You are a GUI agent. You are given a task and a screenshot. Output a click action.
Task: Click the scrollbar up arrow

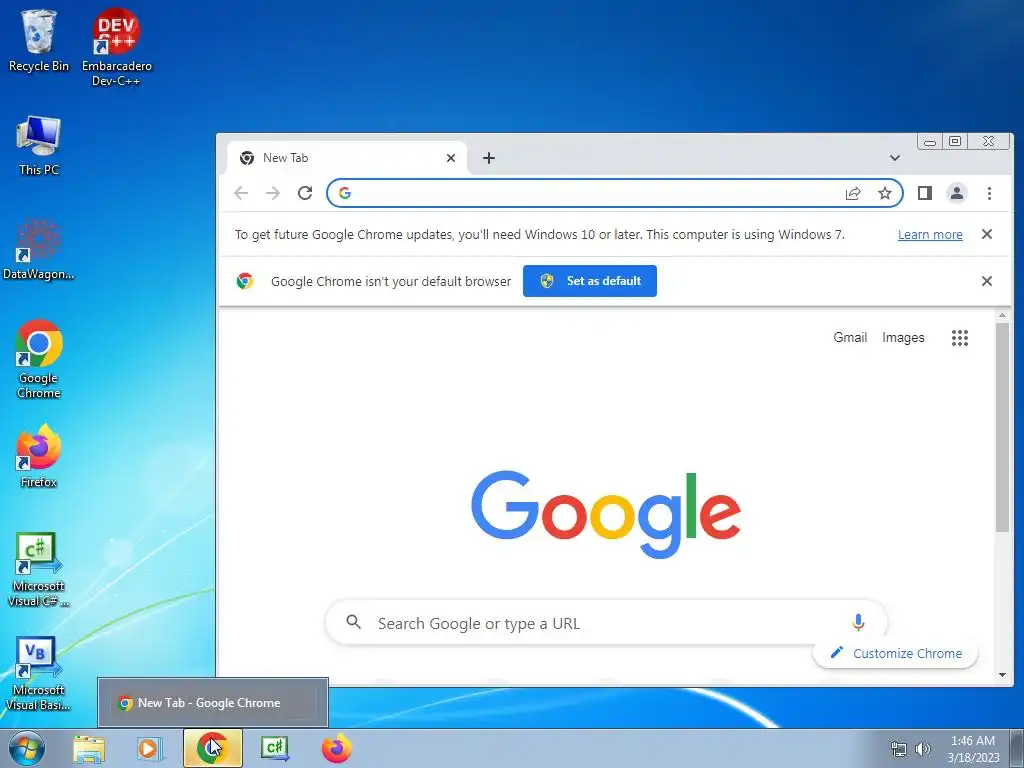coord(1002,316)
